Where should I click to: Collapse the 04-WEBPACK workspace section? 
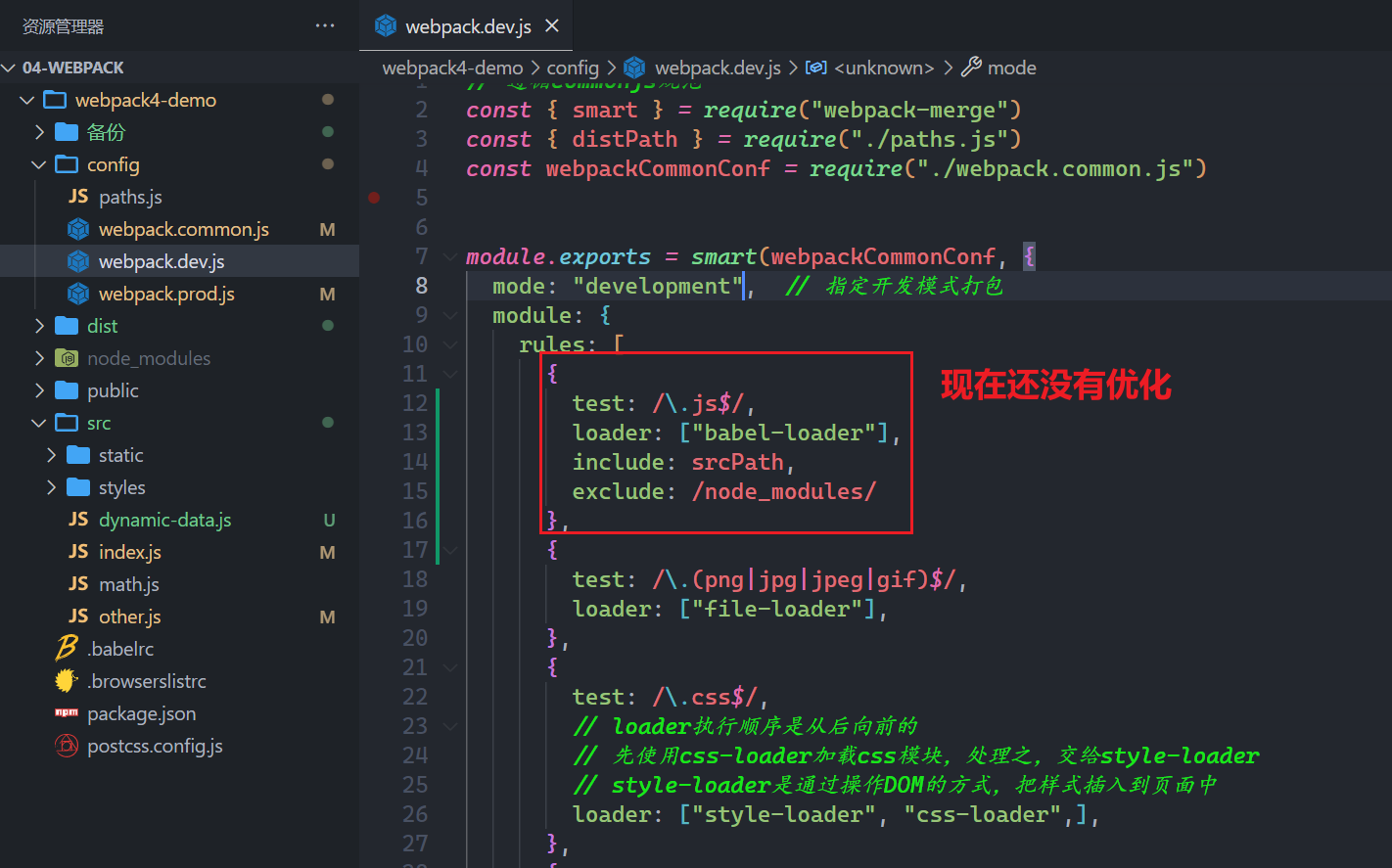[x=10, y=68]
